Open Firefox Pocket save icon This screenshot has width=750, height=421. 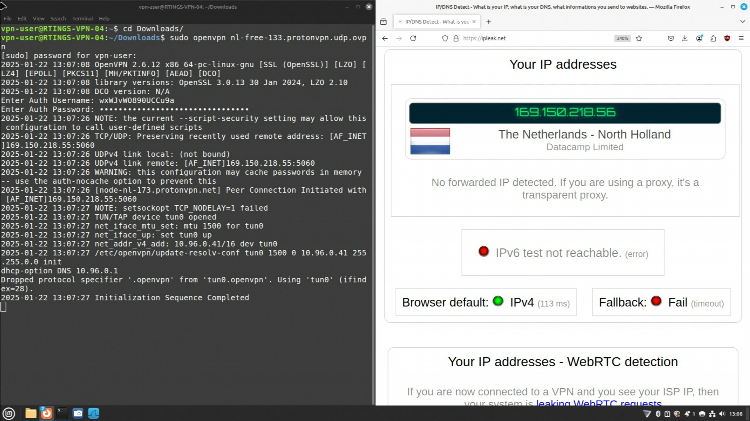[x=671, y=38]
